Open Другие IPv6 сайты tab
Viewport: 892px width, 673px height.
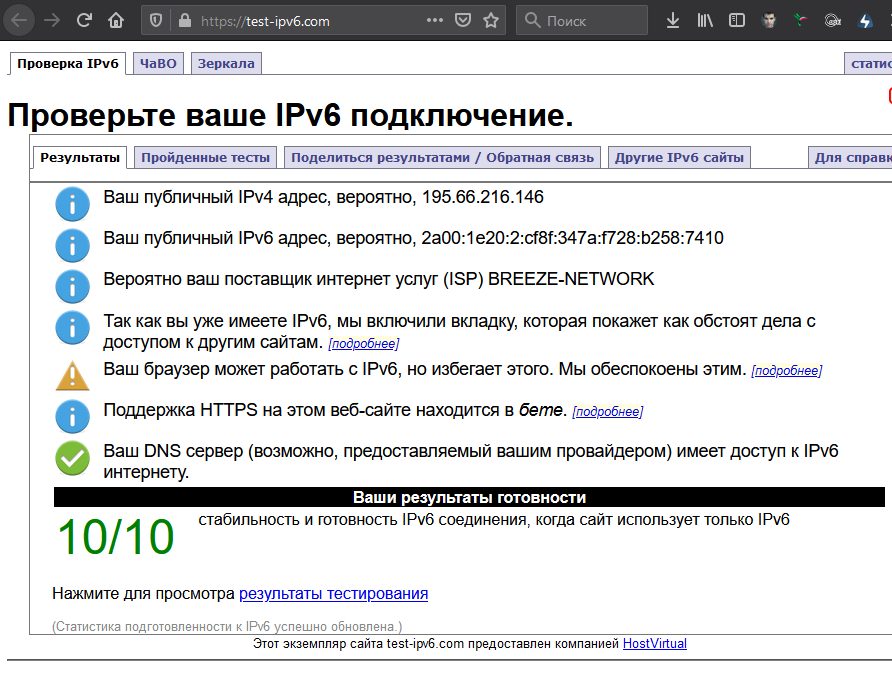click(x=679, y=157)
